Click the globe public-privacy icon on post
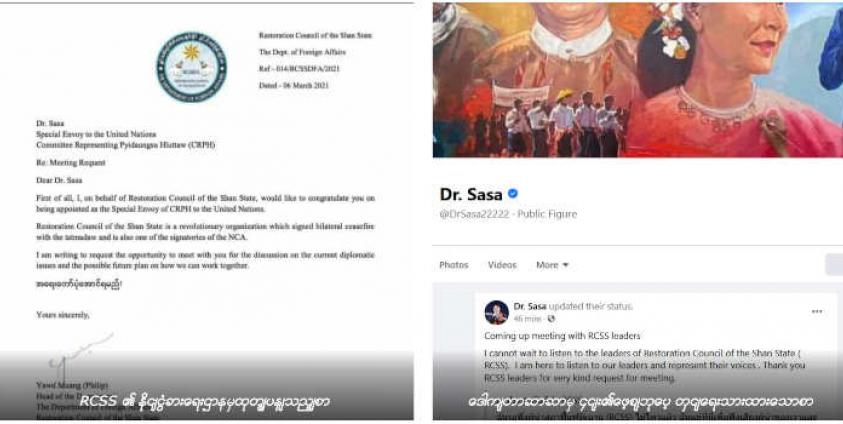Screen dimensions: 843x424 click(551, 319)
